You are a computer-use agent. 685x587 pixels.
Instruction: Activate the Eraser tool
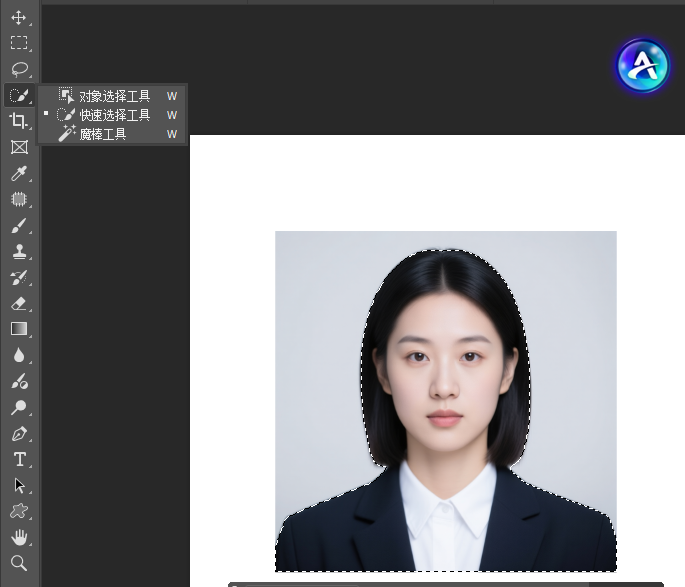coord(19,303)
